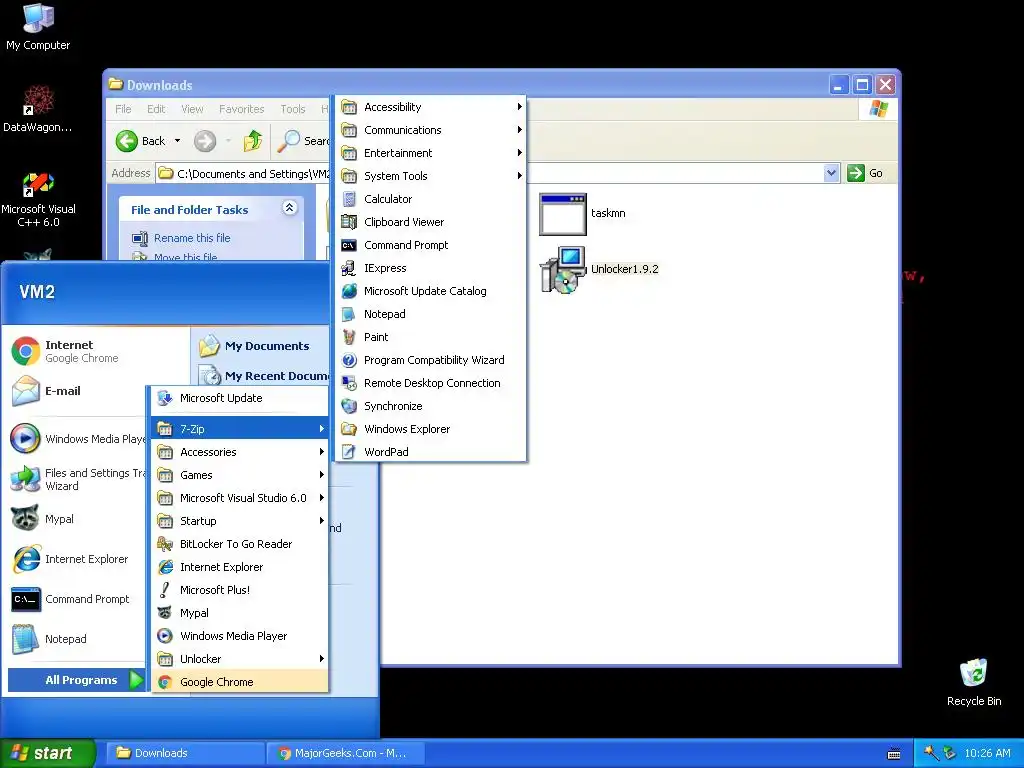Open Microsoft Update Catalog
Screen dimensions: 1024x768
[430, 291]
